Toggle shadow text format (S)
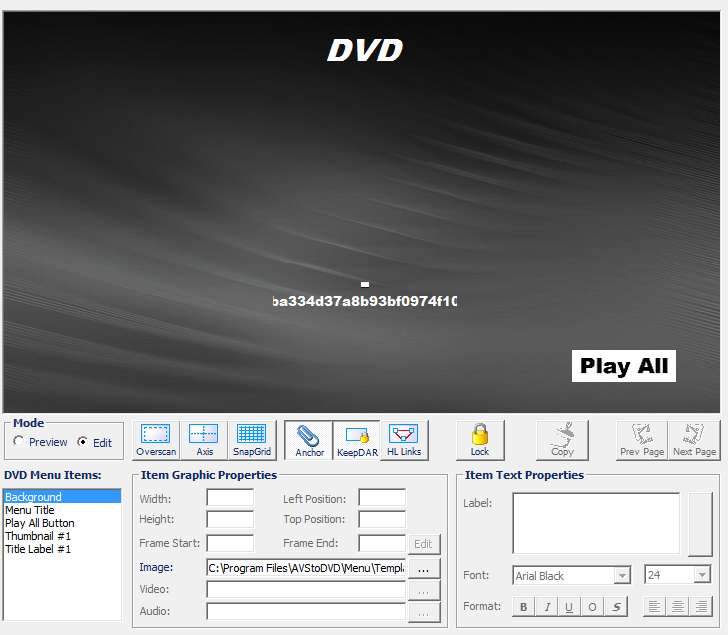Image resolution: width=728 pixels, height=635 pixels. pyautogui.click(x=616, y=607)
